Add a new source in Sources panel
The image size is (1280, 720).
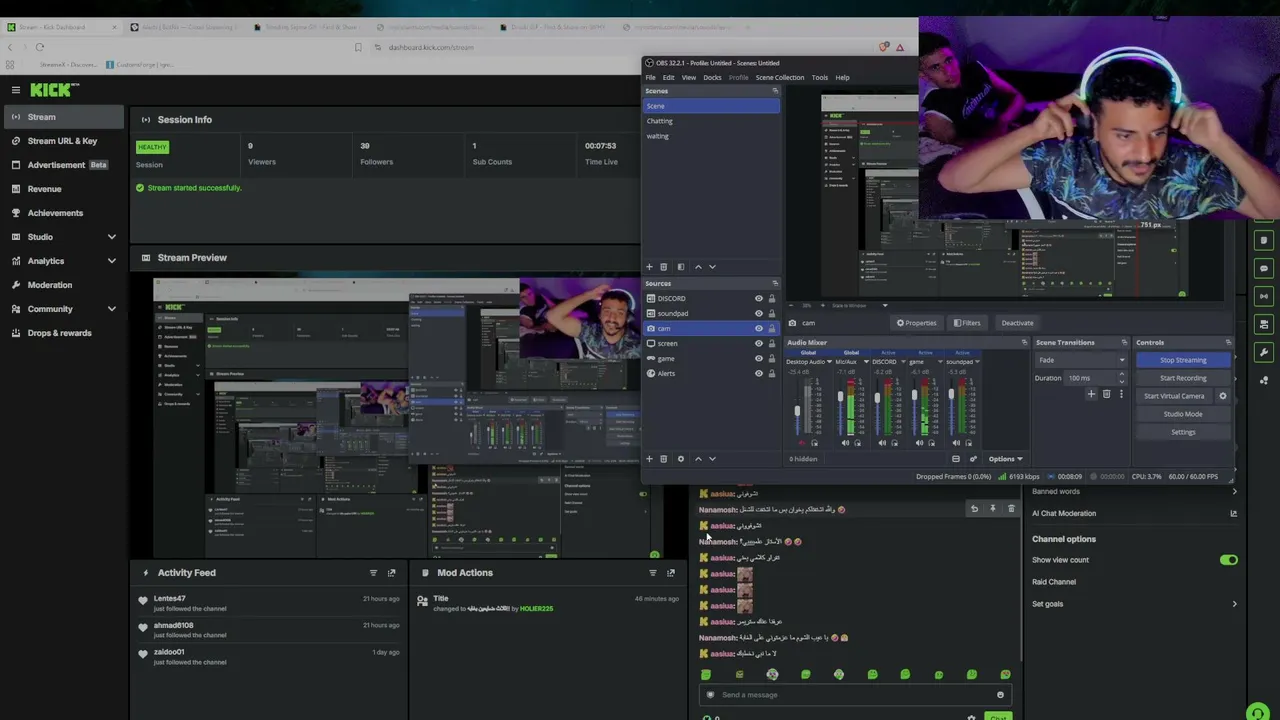pyautogui.click(x=649, y=459)
